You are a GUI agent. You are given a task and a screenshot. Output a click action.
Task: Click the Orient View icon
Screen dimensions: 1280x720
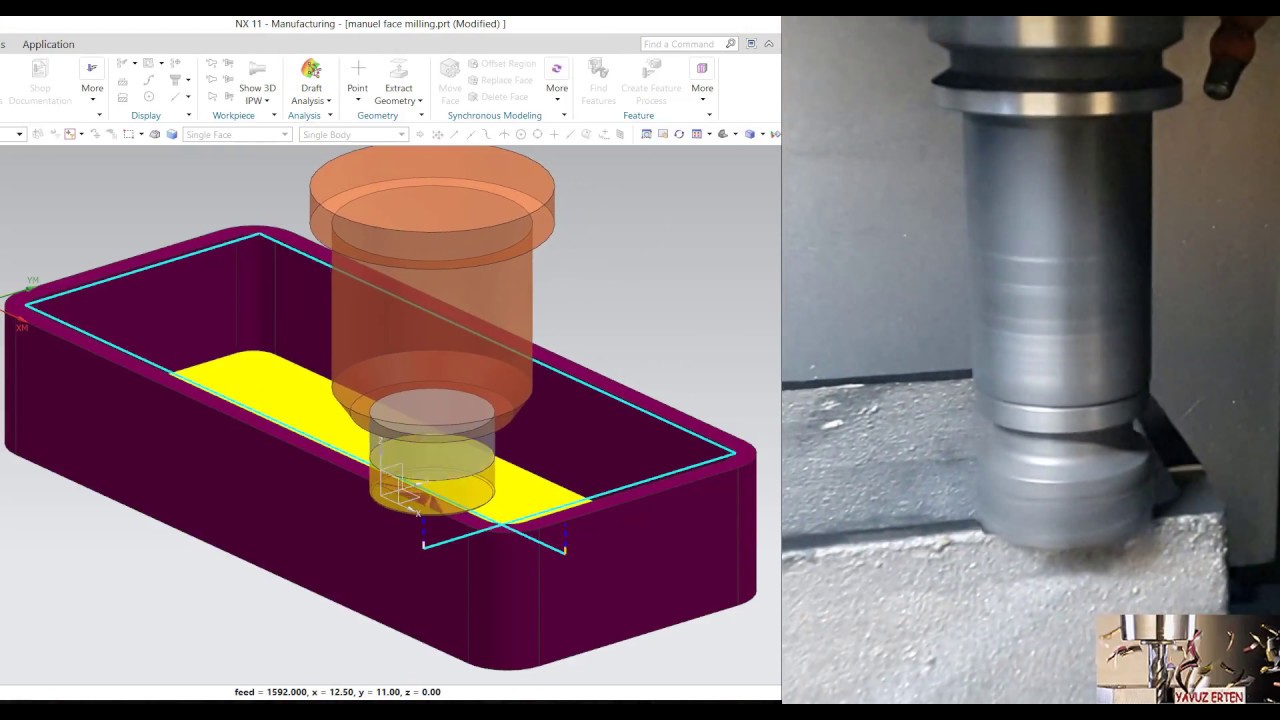pos(723,134)
